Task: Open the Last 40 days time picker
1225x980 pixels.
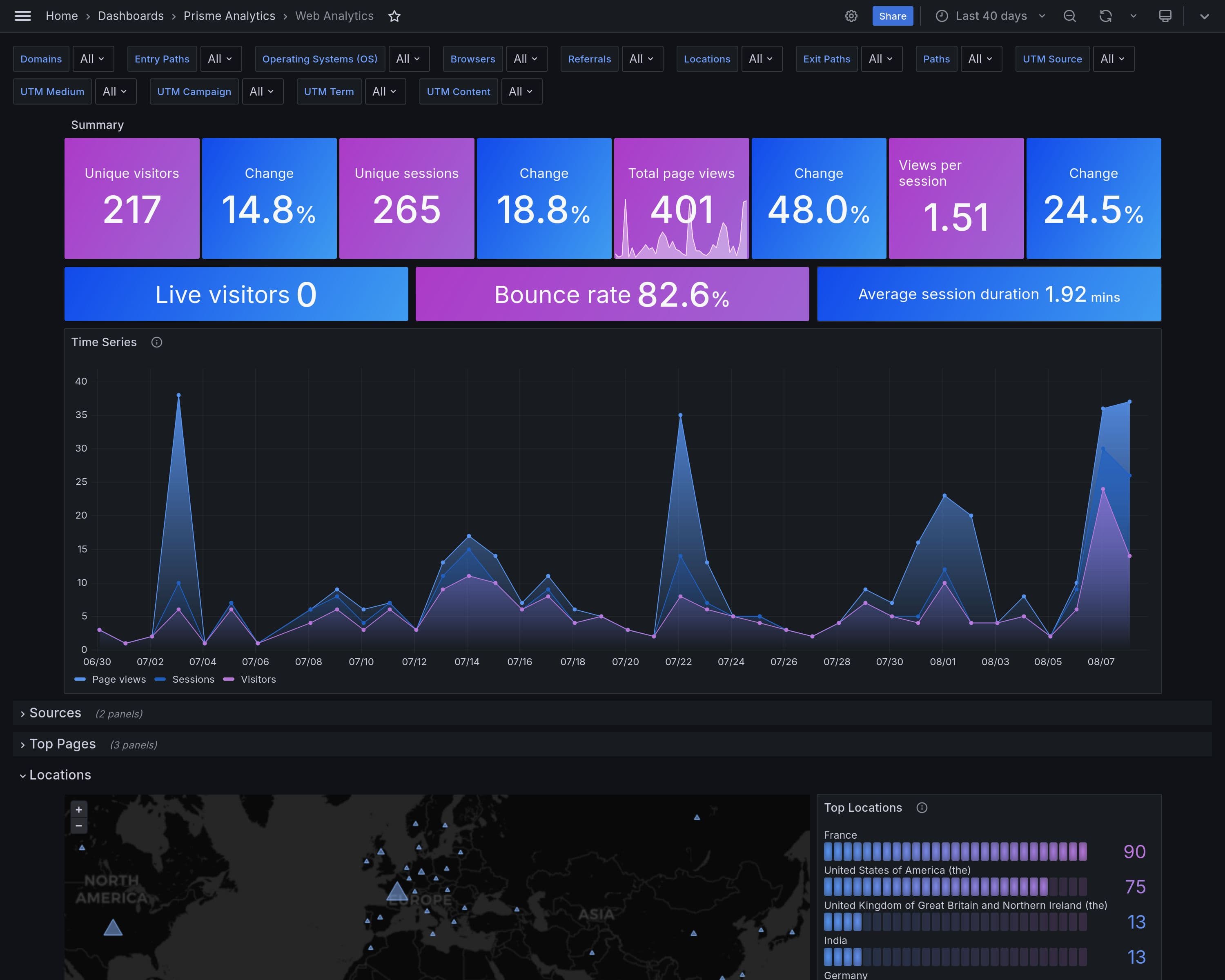Action: click(x=990, y=16)
